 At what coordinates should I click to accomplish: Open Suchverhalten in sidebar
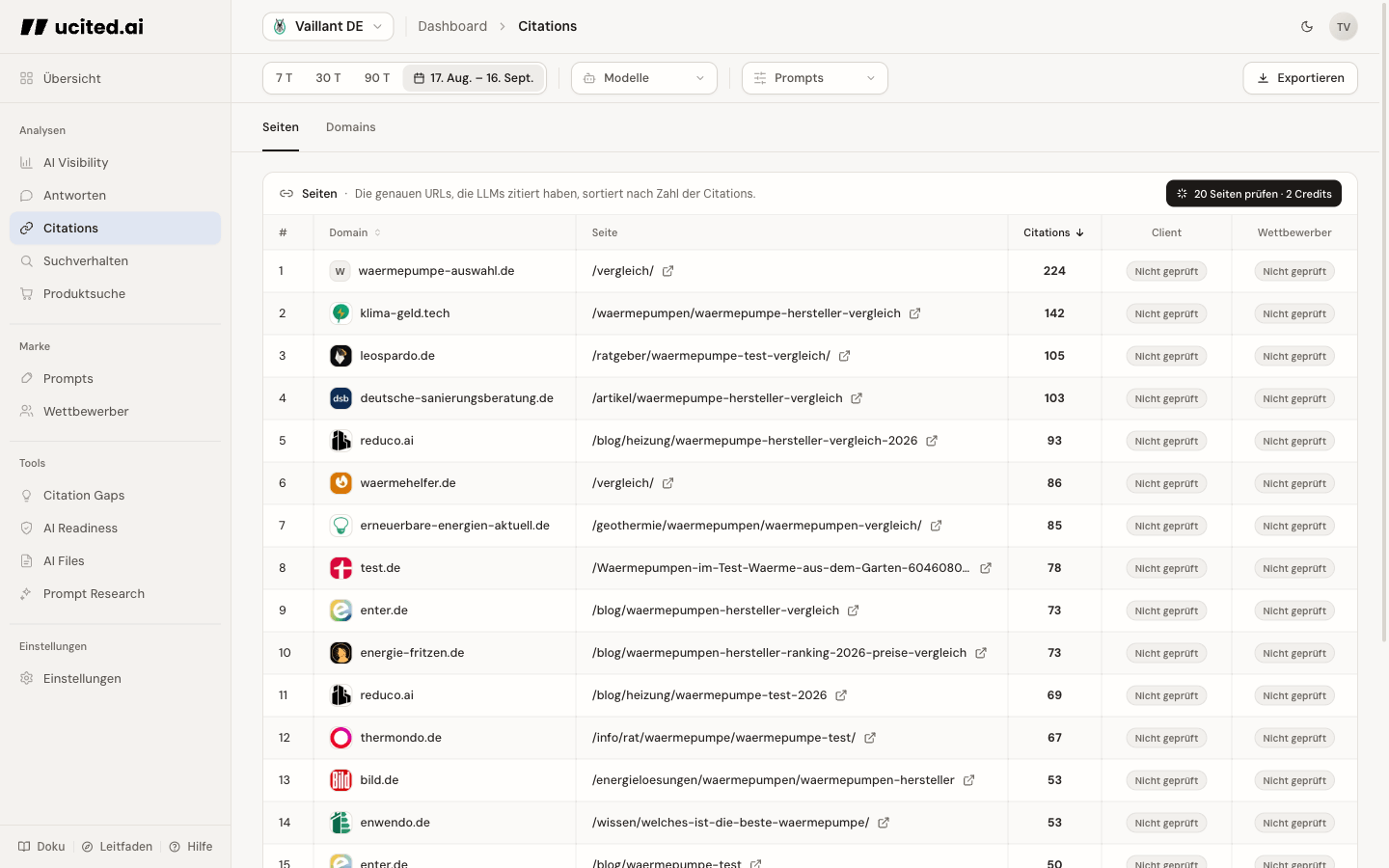pos(115,261)
